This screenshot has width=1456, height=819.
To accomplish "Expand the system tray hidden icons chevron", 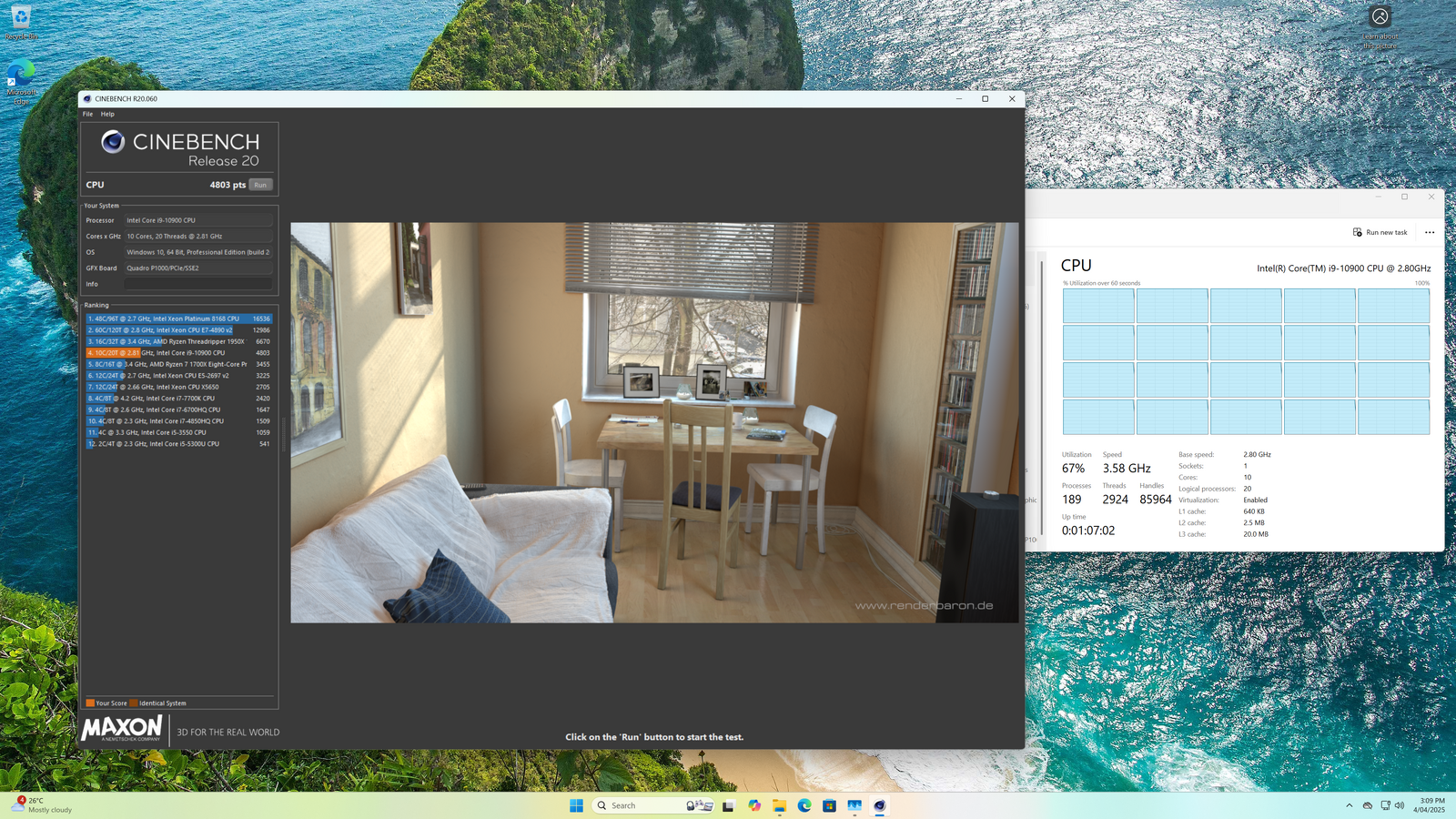I will [x=1349, y=805].
